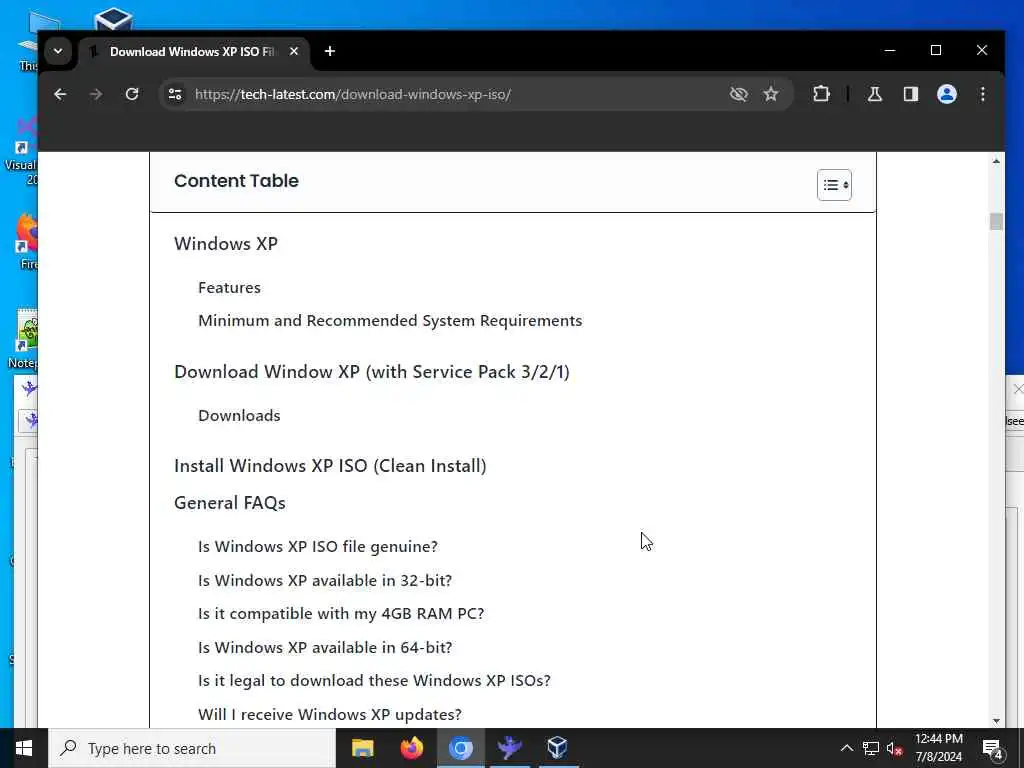Show hidden system tray icons
Screen dimensions: 1024x768
pyautogui.click(x=846, y=748)
